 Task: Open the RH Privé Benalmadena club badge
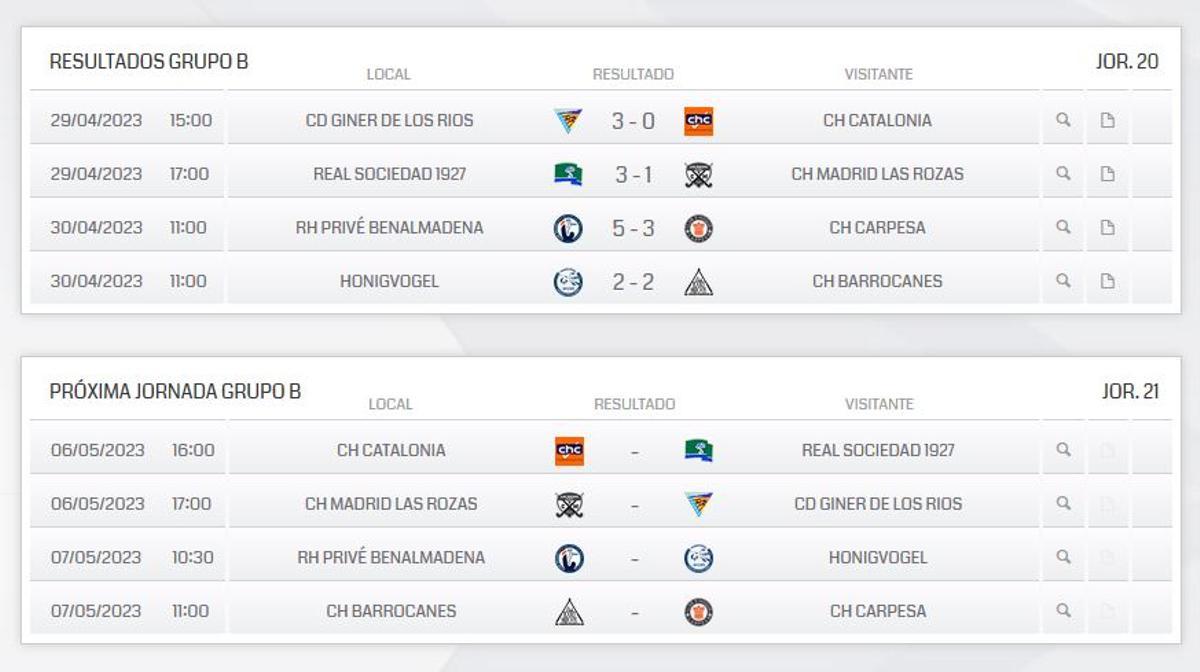coord(568,227)
